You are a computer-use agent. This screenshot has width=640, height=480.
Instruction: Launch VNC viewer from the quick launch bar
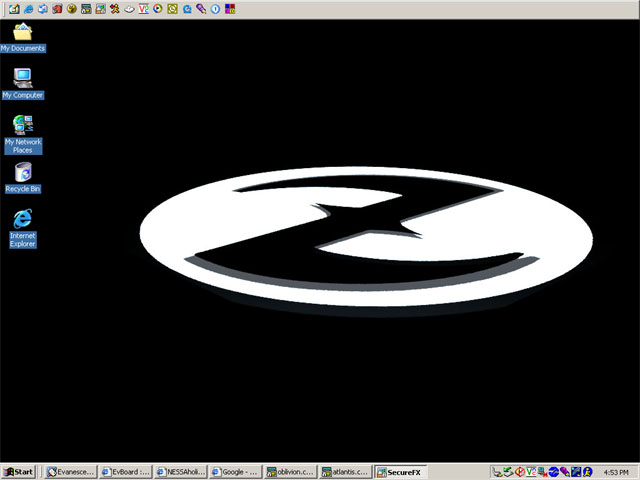(144, 9)
